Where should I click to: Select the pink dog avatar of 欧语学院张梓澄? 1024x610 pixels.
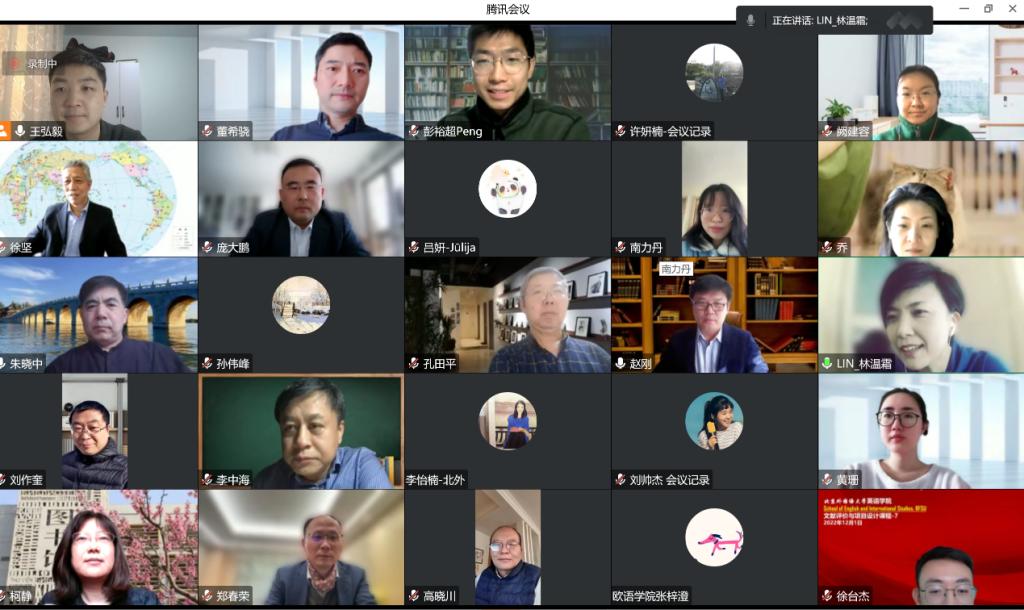714,538
